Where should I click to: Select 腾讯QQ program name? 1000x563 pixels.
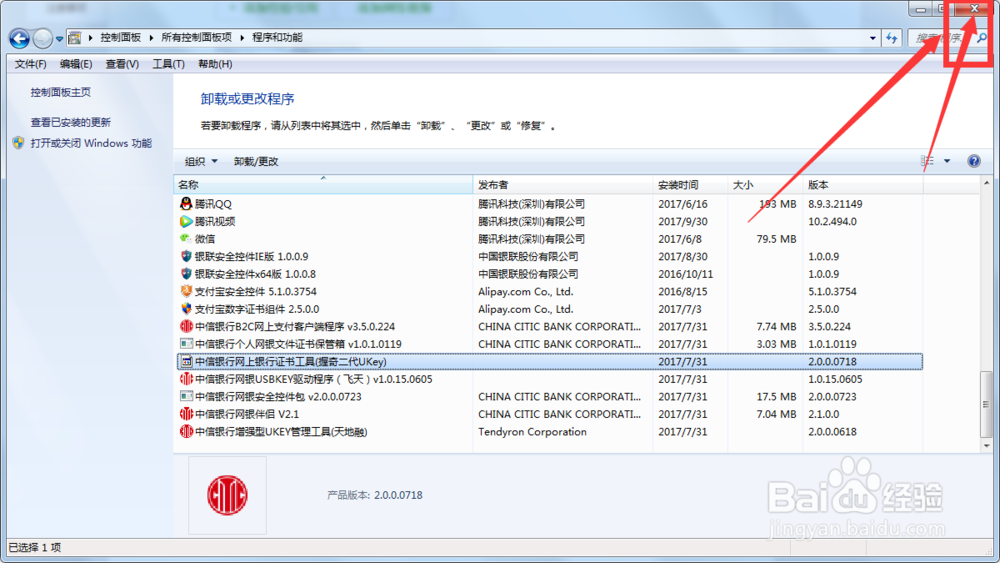click(213, 204)
